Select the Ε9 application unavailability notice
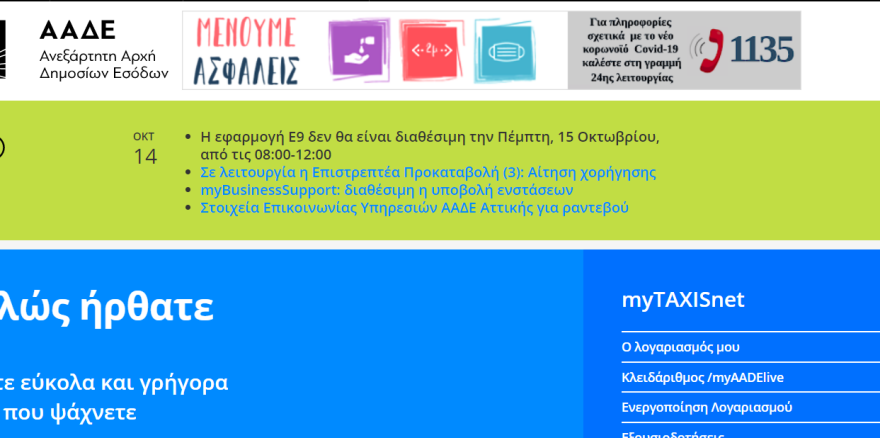 [430, 146]
